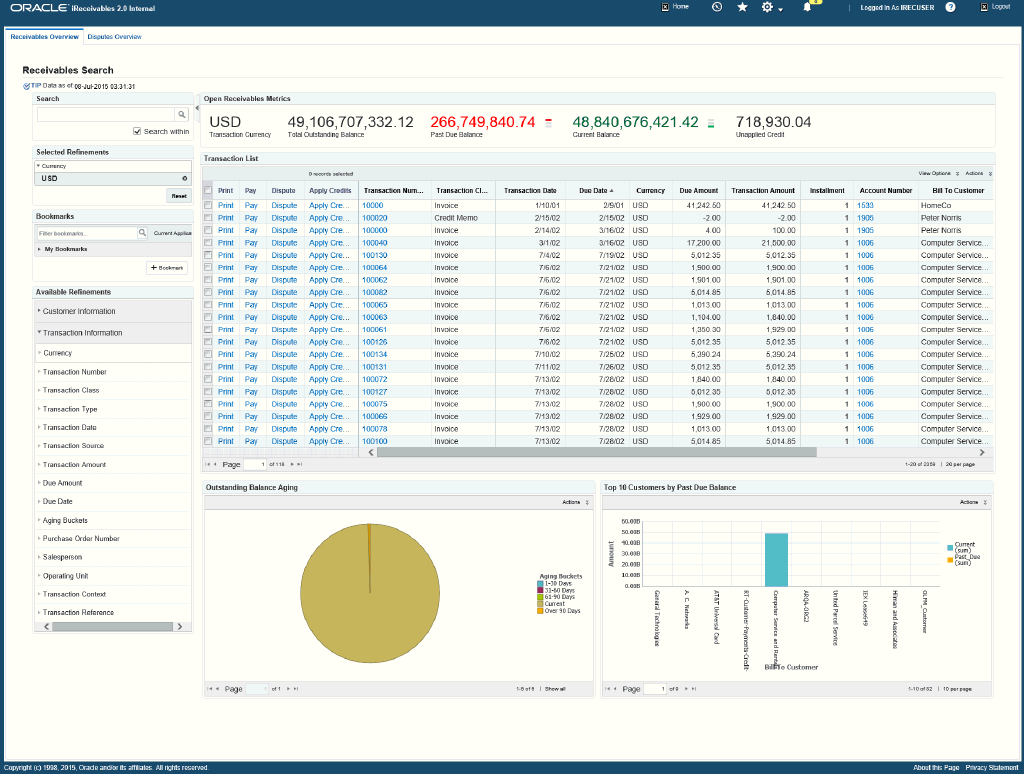Click the search magnifier icon in Search panel
The height and width of the screenshot is (774, 1024).
(x=182, y=115)
